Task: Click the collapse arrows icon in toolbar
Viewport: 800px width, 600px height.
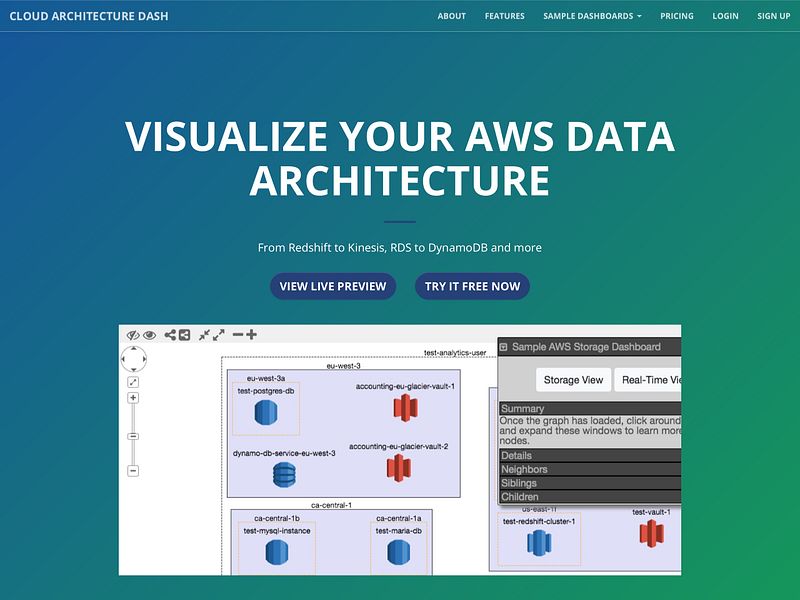Action: point(205,335)
